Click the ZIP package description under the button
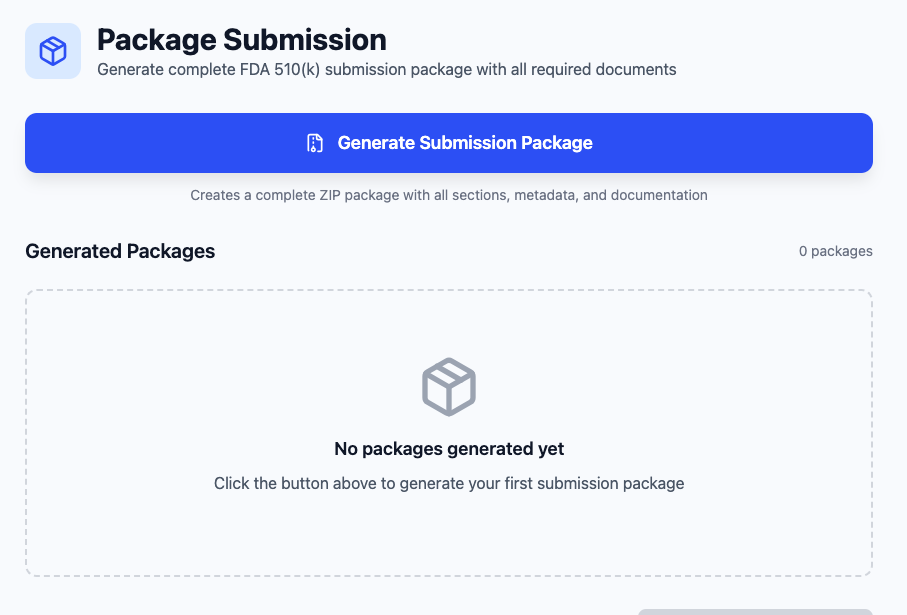This screenshot has width=907, height=615. (449, 195)
